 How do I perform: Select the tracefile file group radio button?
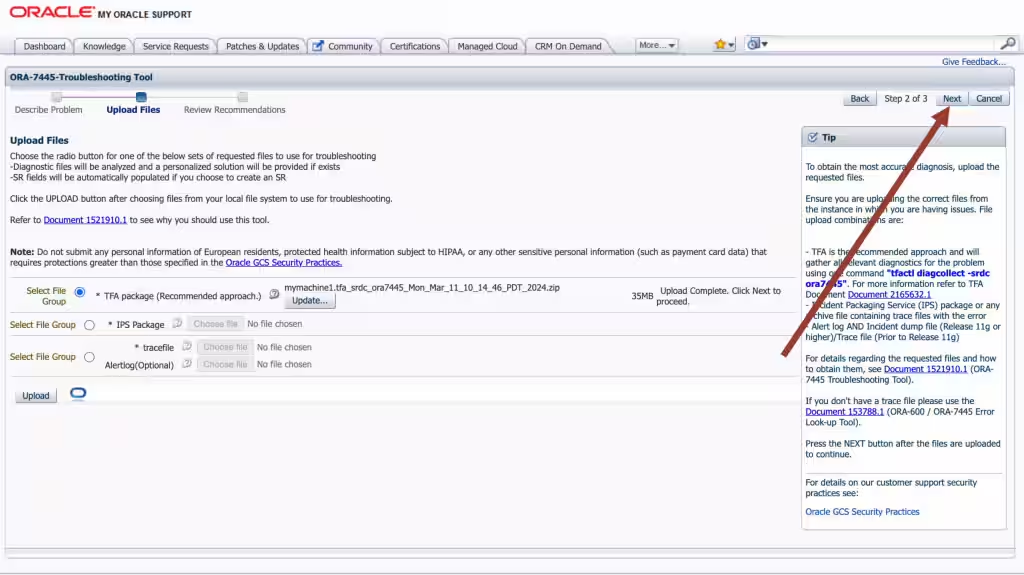point(89,357)
